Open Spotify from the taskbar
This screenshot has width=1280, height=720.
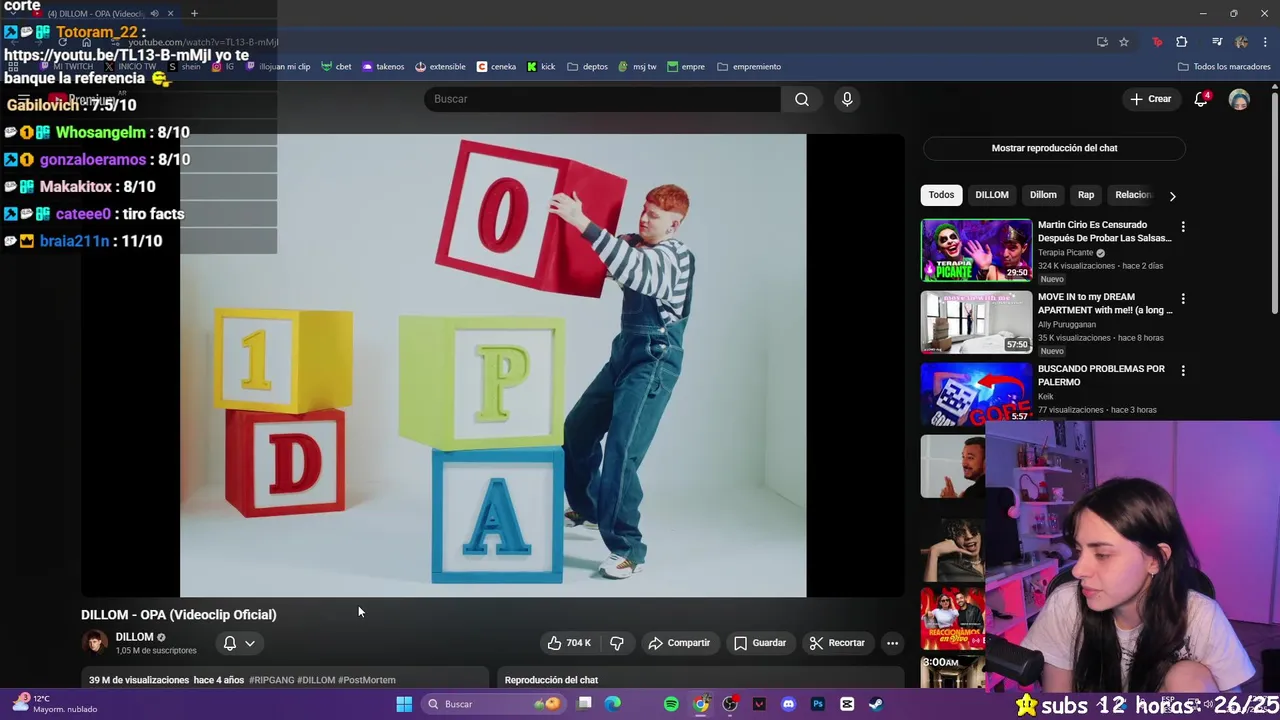click(671, 704)
